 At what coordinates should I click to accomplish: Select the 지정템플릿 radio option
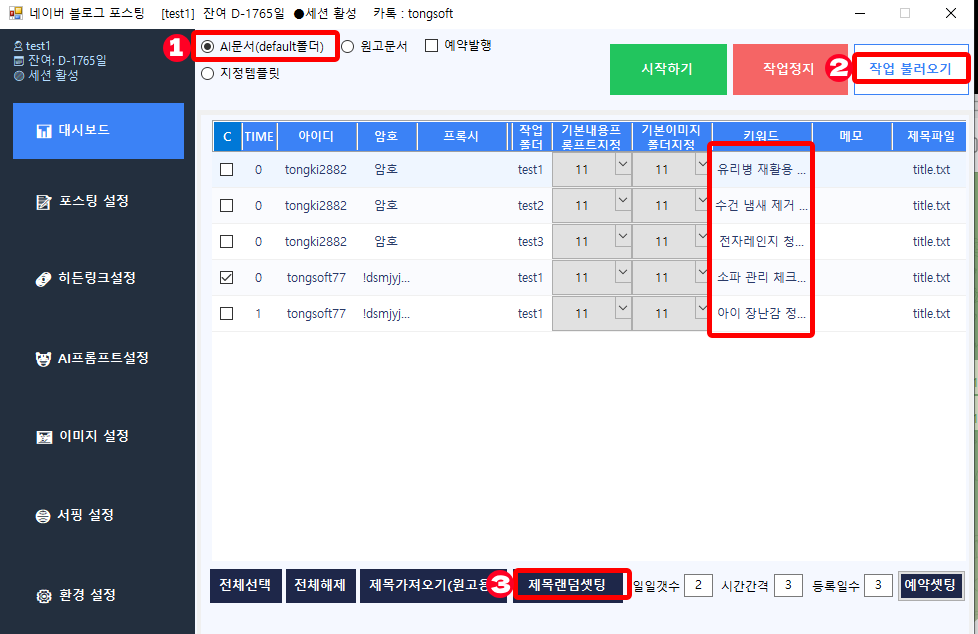[x=207, y=73]
